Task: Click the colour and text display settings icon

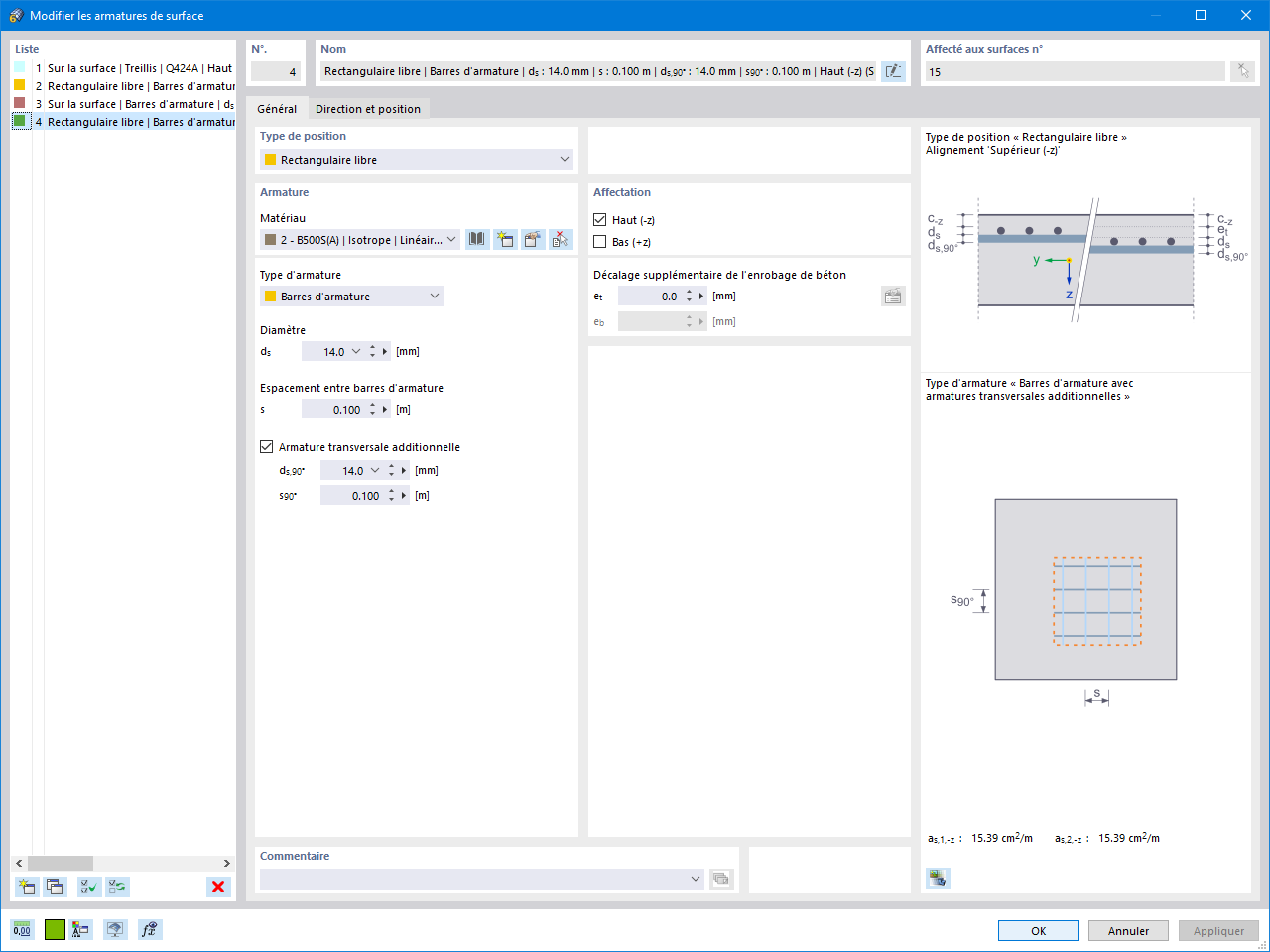Action: coord(81,929)
